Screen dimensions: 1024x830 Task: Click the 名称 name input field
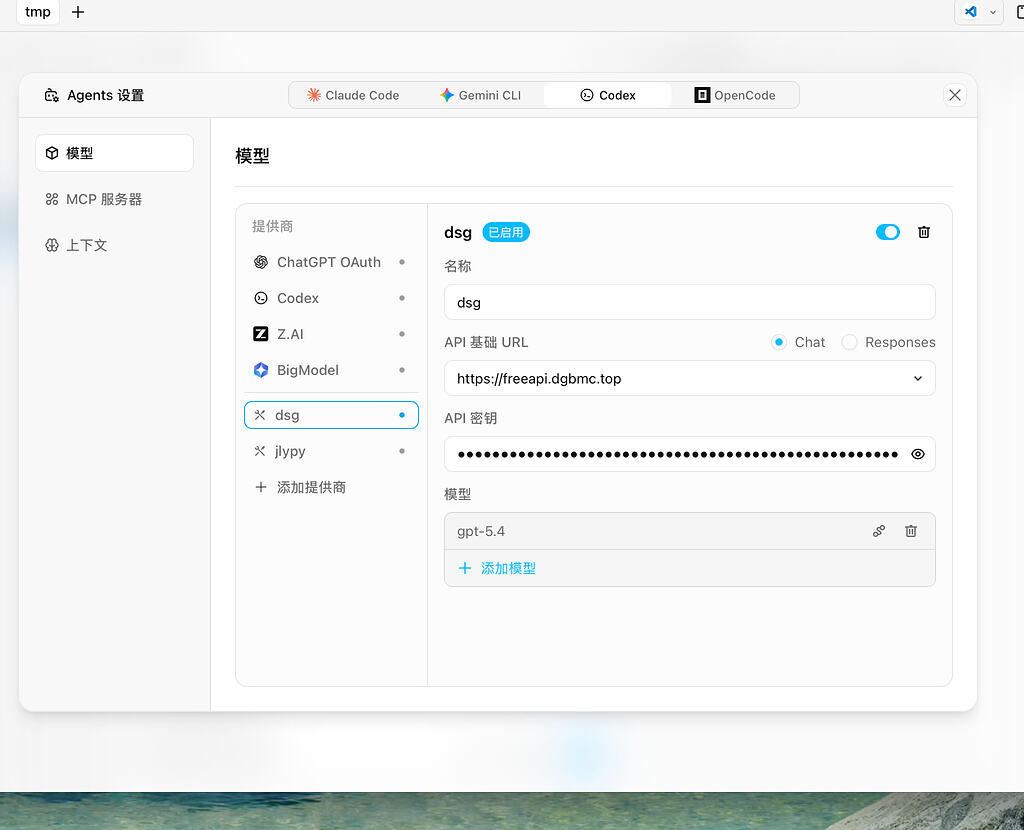pyautogui.click(x=690, y=302)
